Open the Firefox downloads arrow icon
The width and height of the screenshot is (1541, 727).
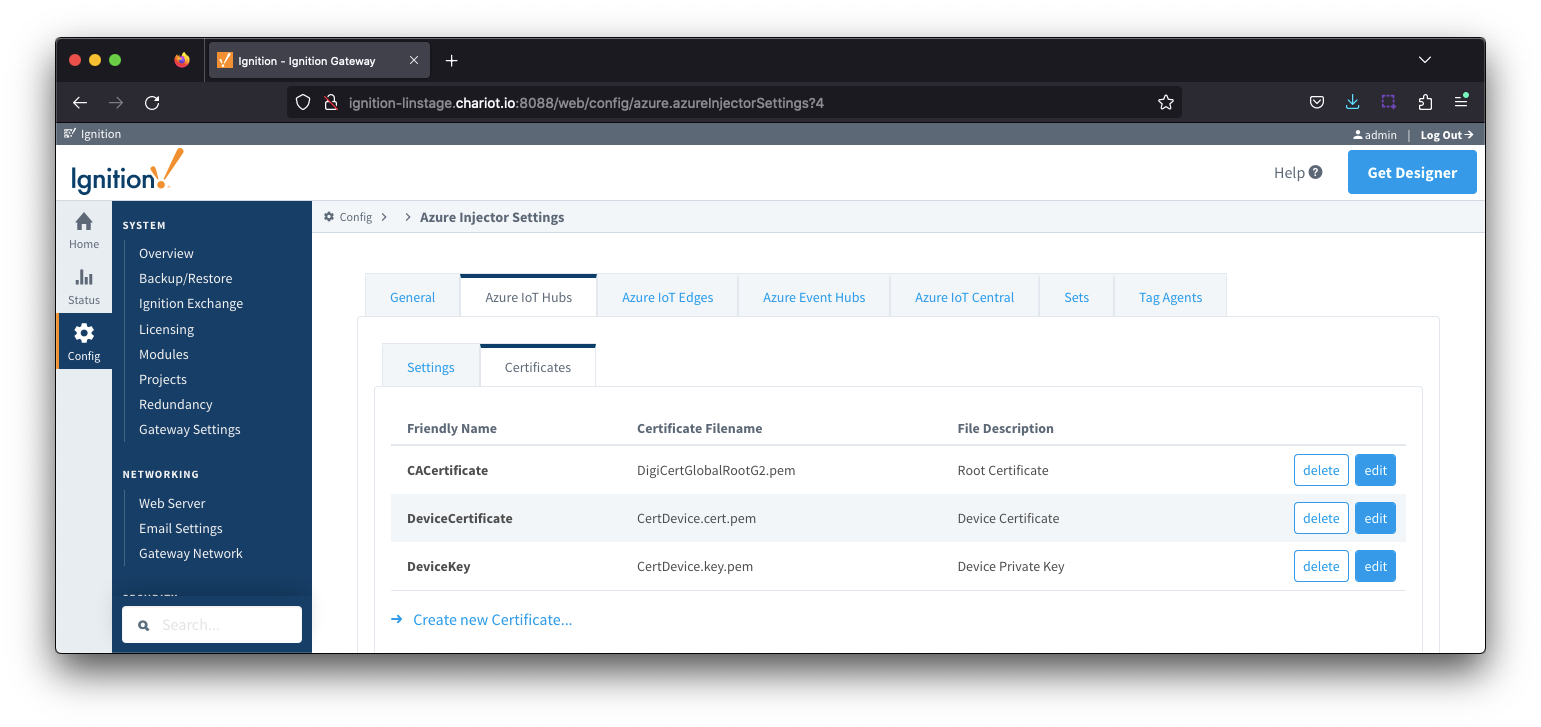tap(1352, 102)
